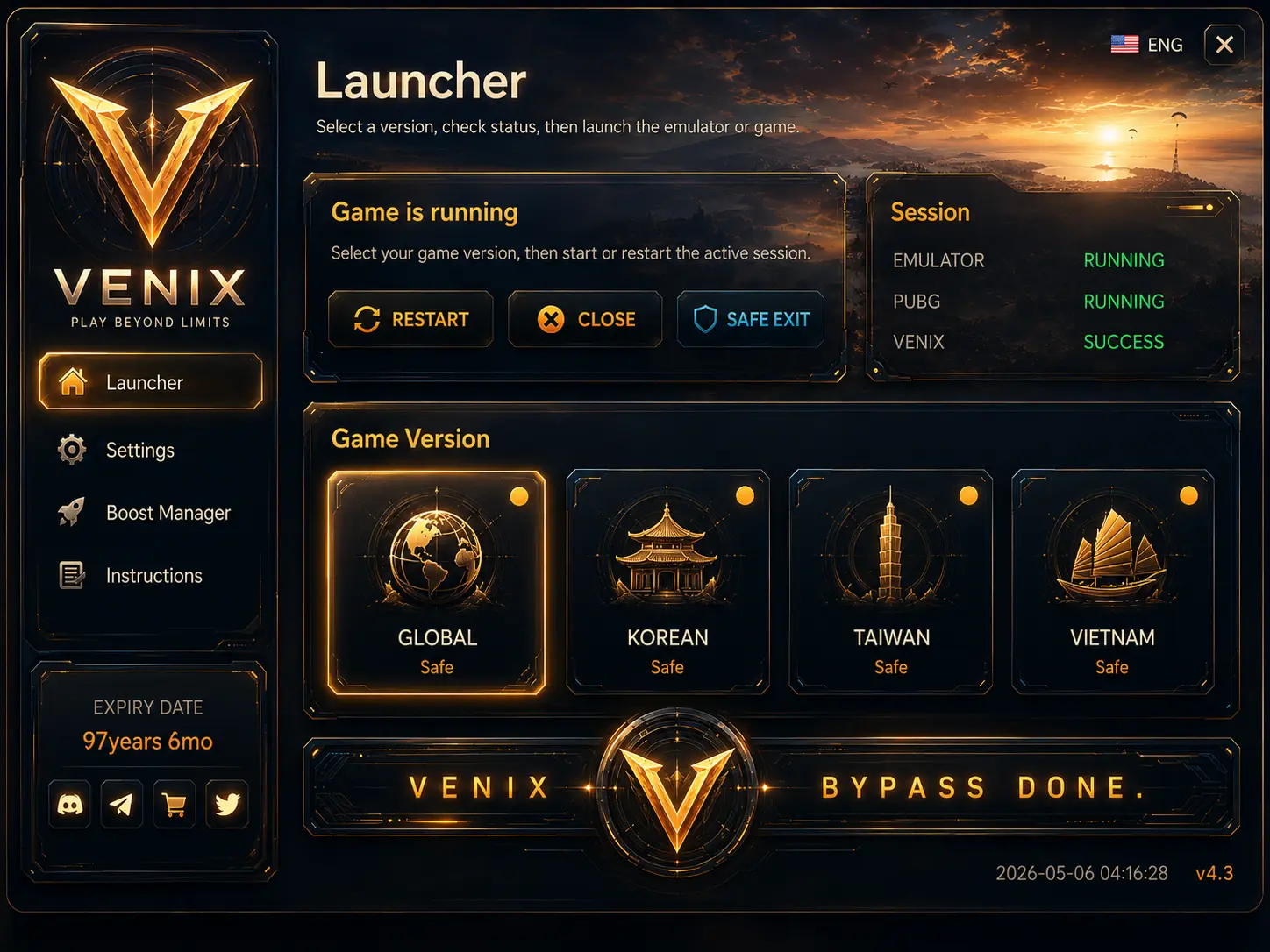Click the EMULATOR RUNNING status
The image size is (1270, 952).
coord(1124,260)
